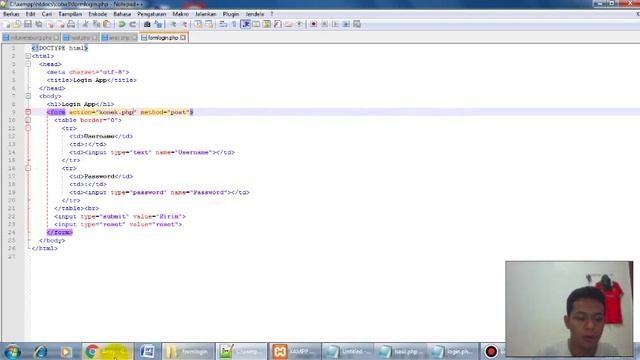Open the formlogin folder taskbar button
The width and height of the screenshot is (640, 360).
point(188,351)
